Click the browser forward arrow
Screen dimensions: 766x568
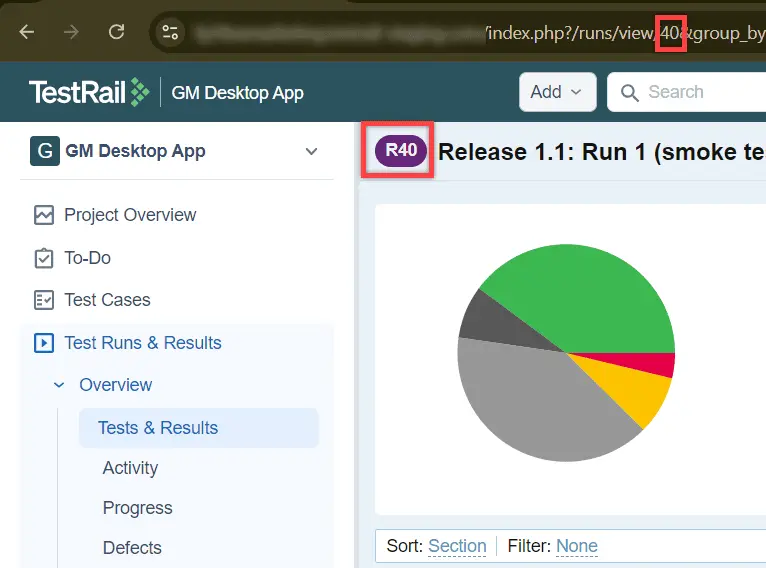[71, 32]
